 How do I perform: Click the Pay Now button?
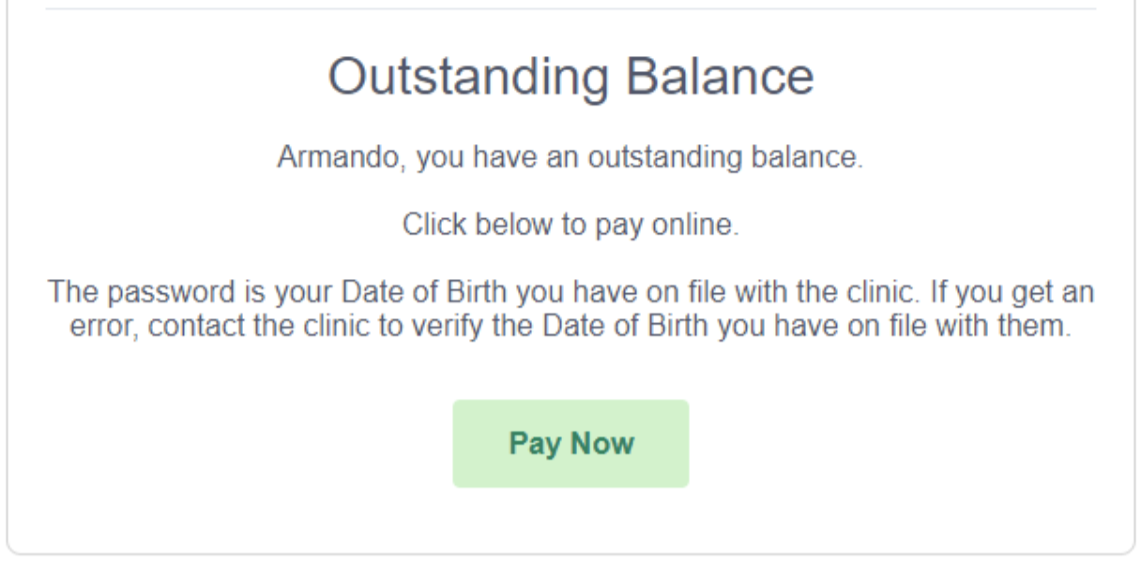(x=570, y=443)
